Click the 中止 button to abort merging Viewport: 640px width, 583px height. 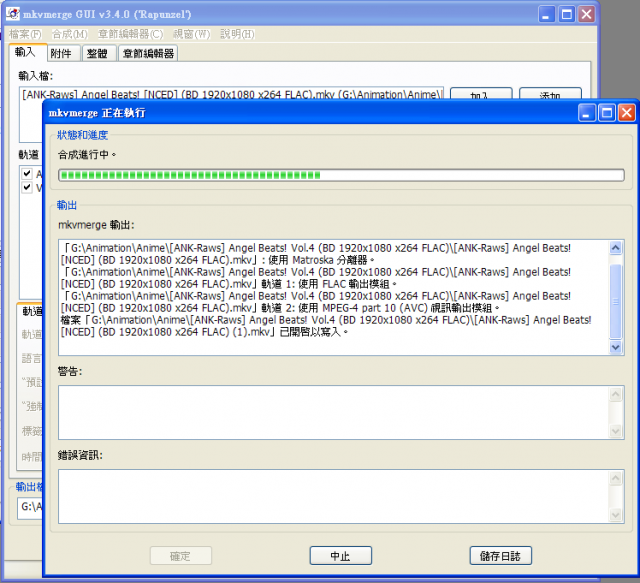click(341, 556)
